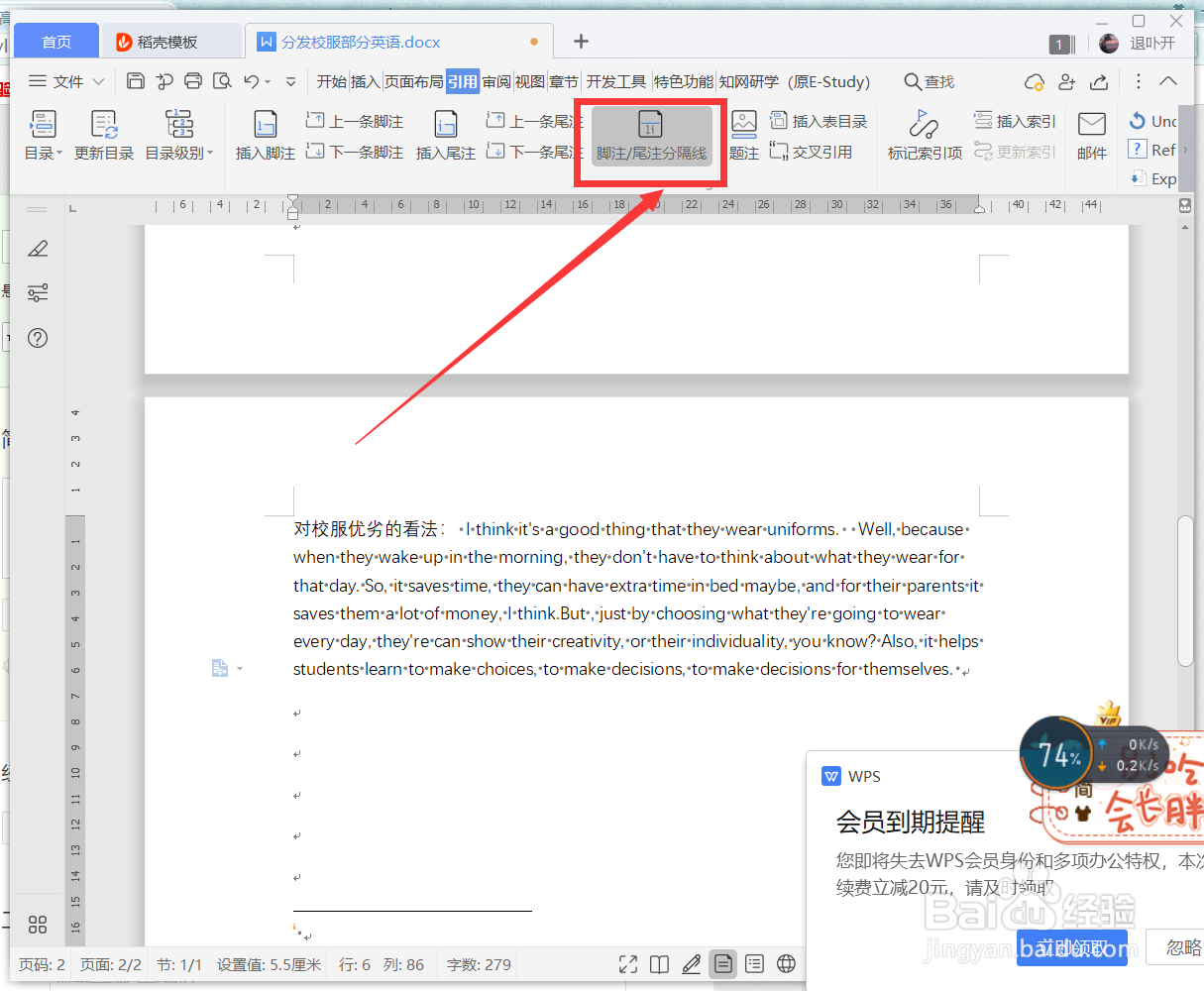Click the cloud sync icon
This screenshot has height=991, width=1204.
(1035, 81)
